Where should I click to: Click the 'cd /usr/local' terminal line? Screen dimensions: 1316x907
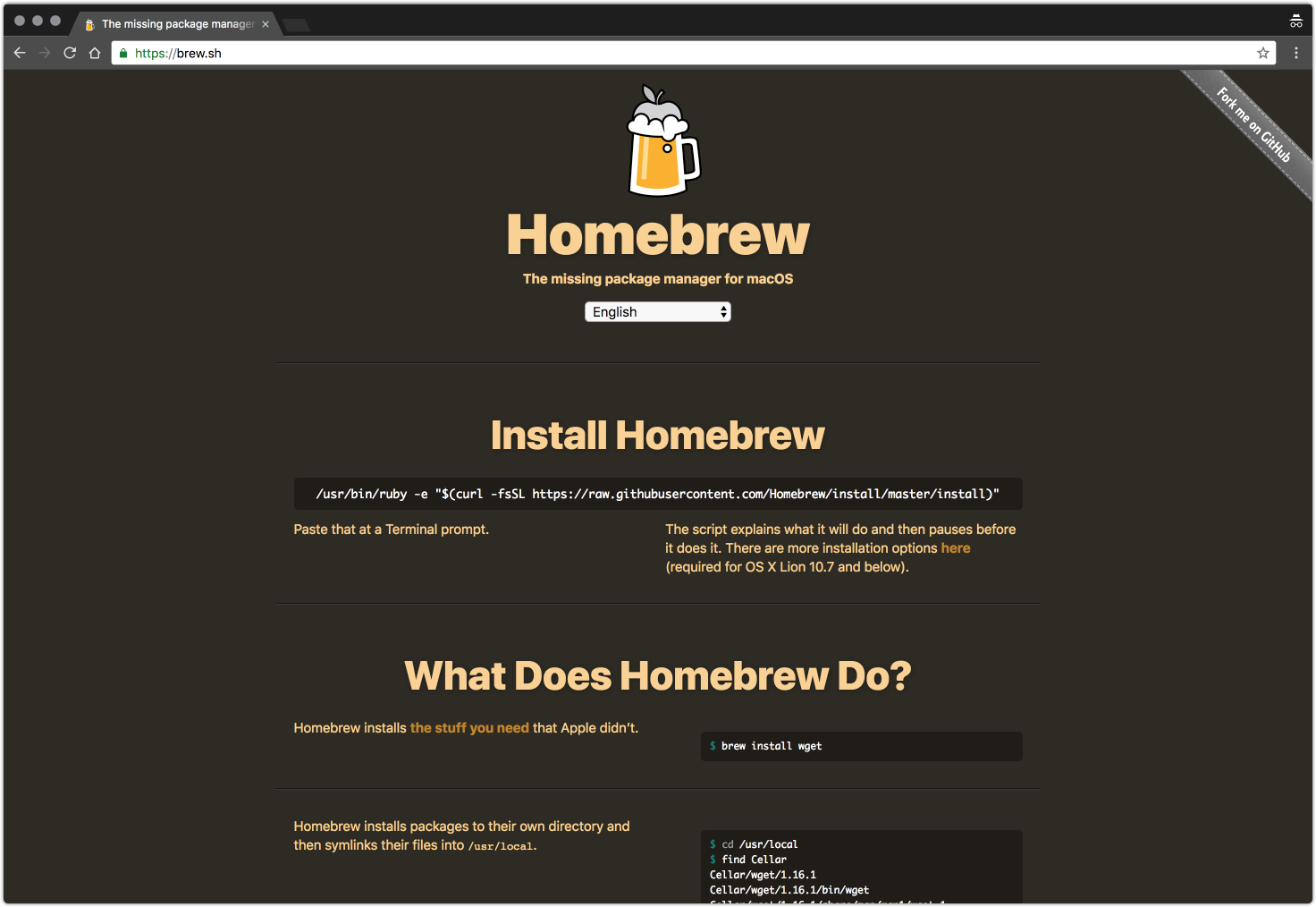point(754,844)
